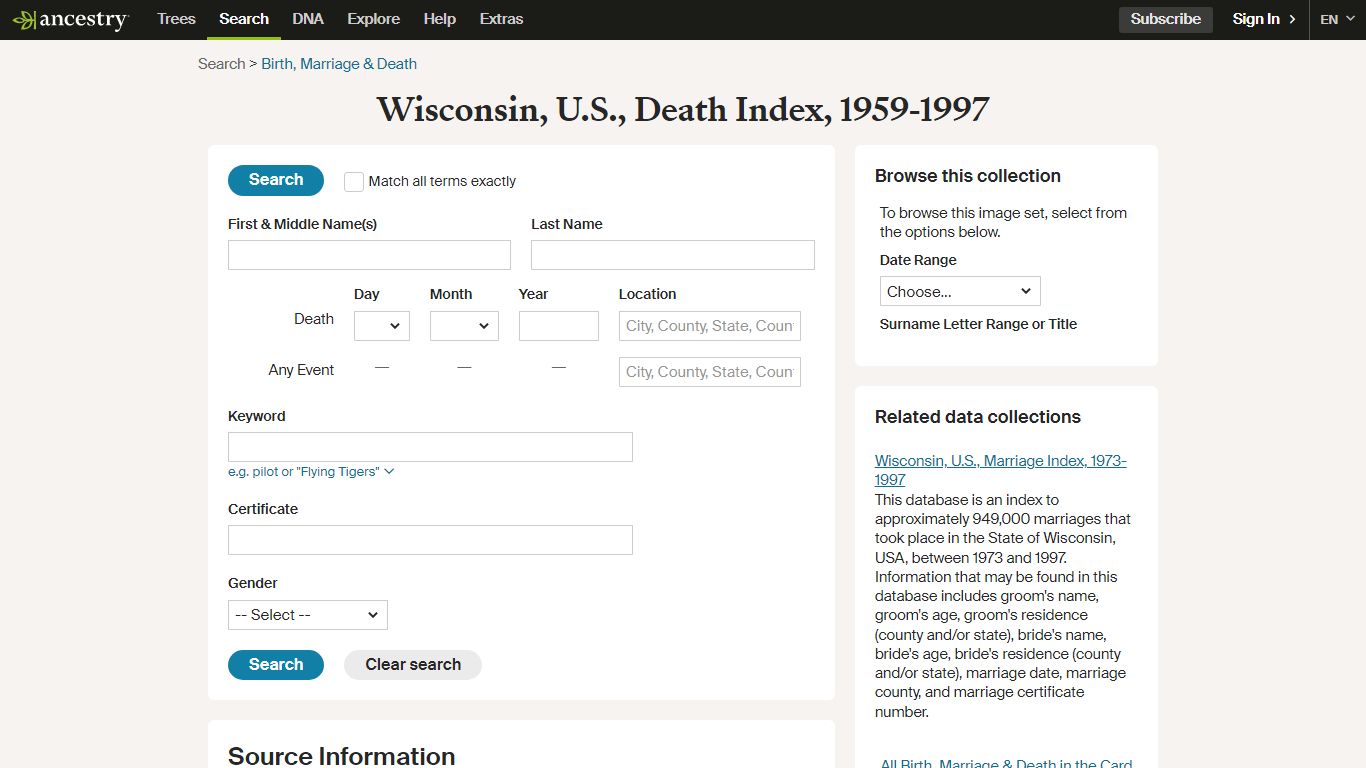Viewport: 1366px width, 768px height.
Task: Open the DNA menu
Action: (308, 19)
